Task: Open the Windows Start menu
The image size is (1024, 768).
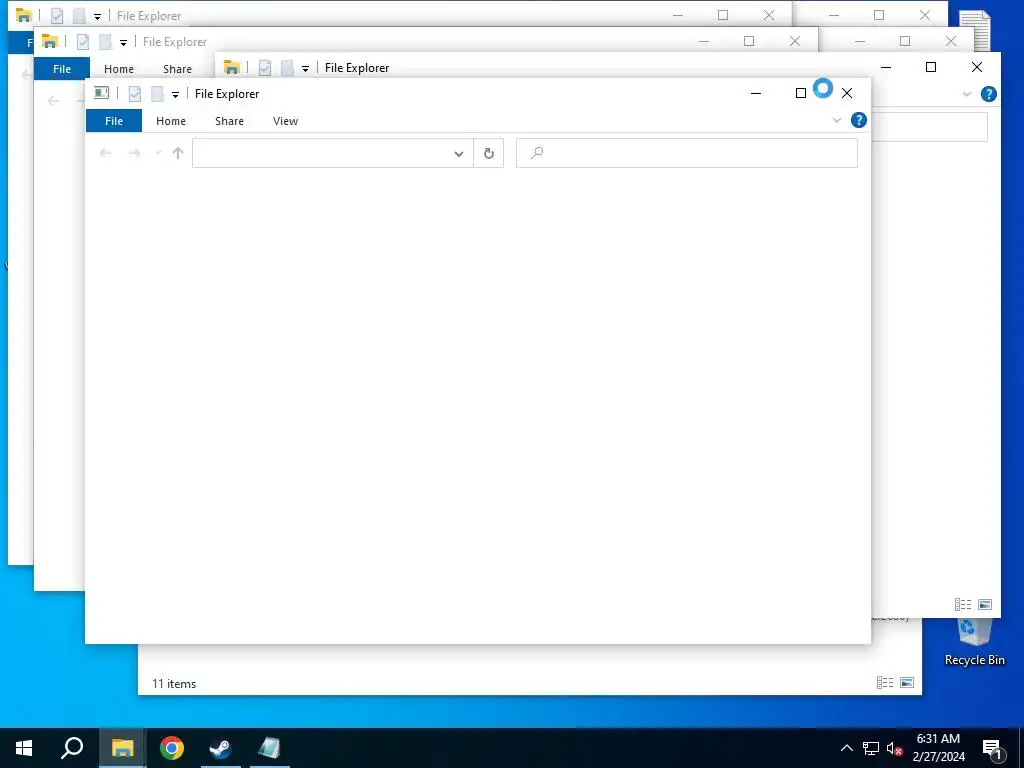Action: 24,748
